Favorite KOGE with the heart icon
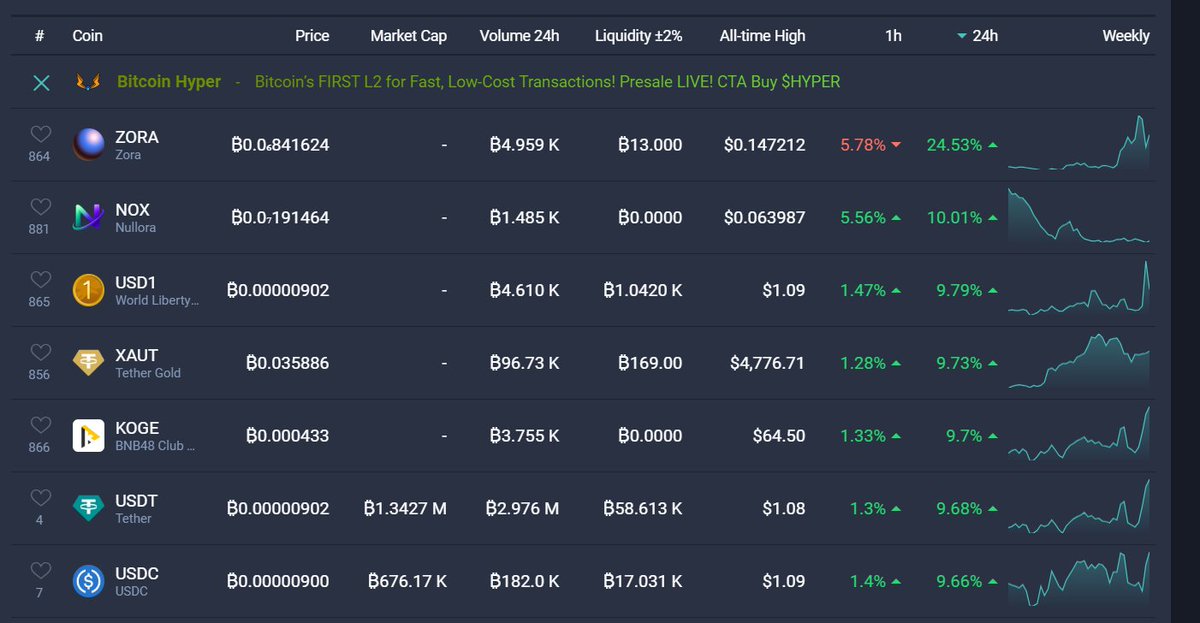 click(40, 426)
